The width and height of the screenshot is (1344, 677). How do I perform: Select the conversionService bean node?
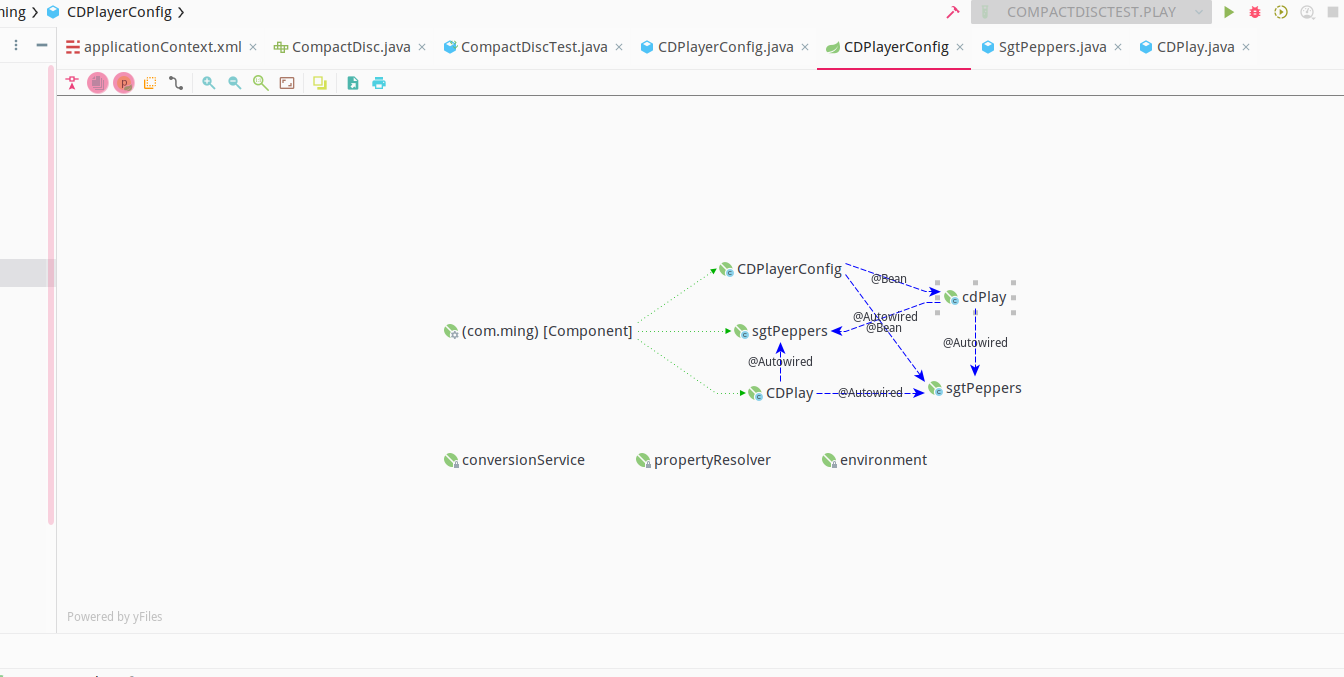point(514,460)
